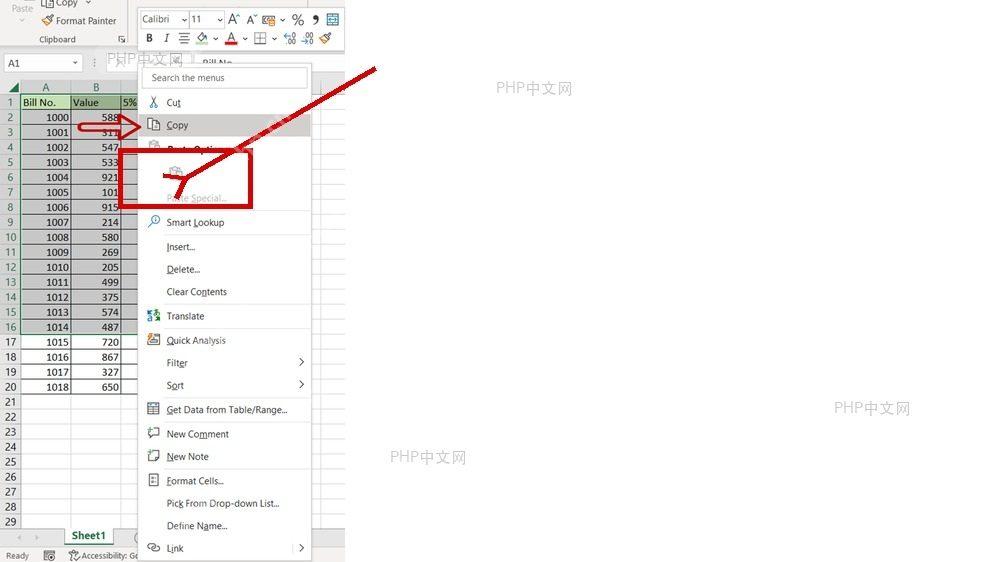Expand the Accounting Number Format dropdown arrow
The image size is (1000, 562).
pos(282,20)
